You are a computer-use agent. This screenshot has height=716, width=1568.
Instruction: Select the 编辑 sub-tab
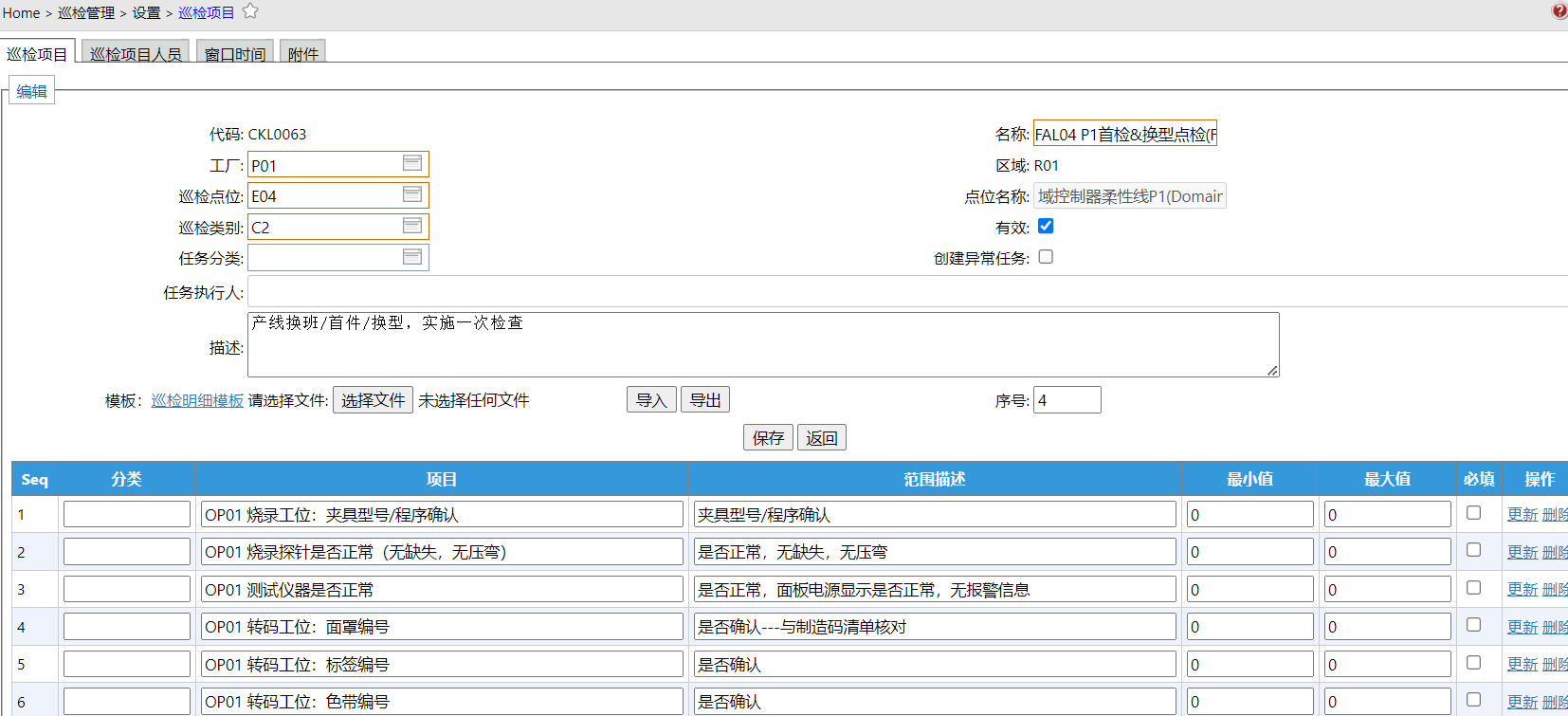click(31, 91)
